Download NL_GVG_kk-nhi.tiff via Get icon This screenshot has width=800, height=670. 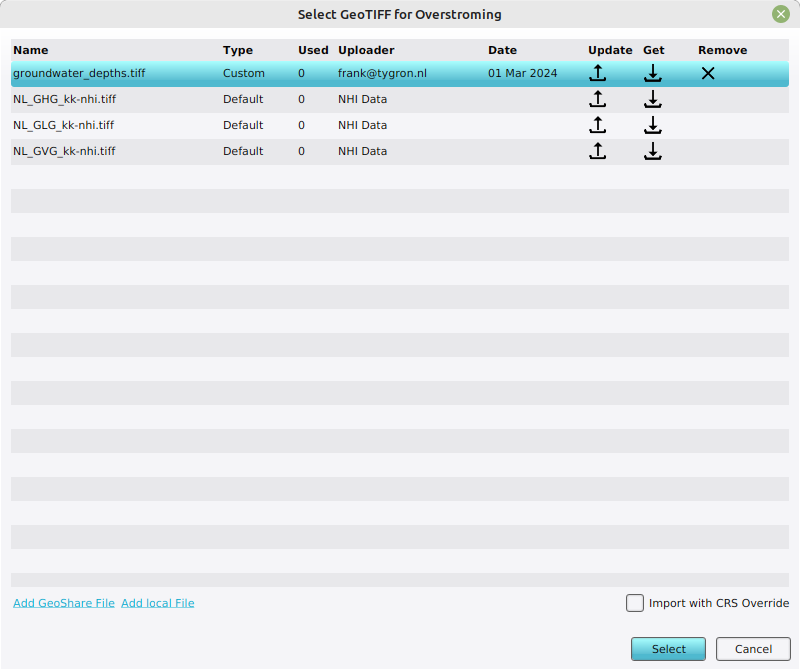tap(653, 151)
